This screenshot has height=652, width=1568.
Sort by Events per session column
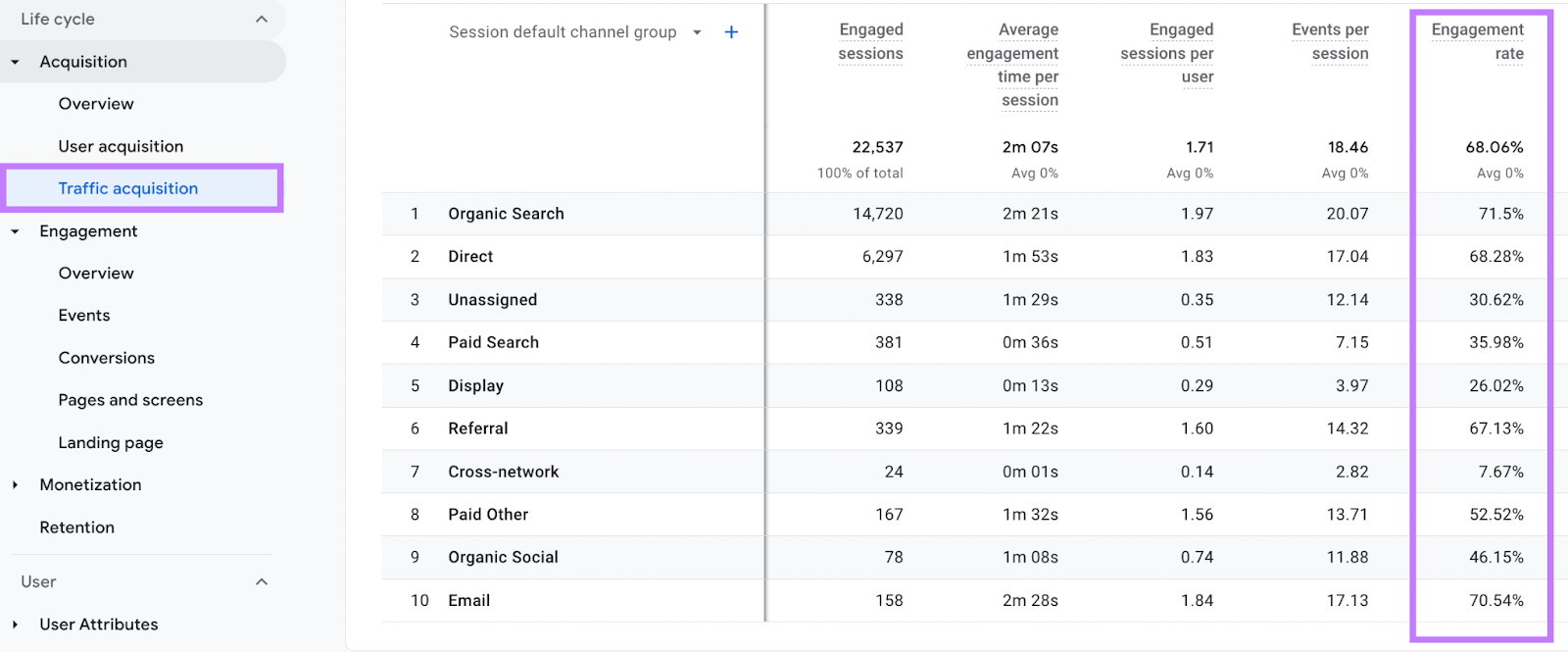(1330, 42)
